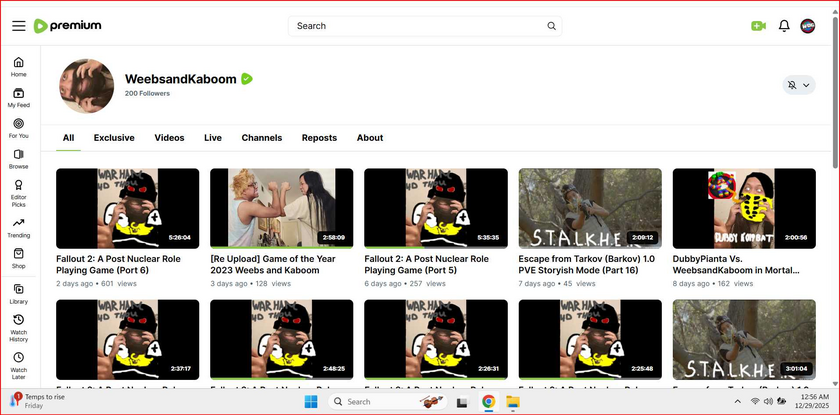Open the notifications bell icon
The width and height of the screenshot is (840, 415).
(x=784, y=26)
